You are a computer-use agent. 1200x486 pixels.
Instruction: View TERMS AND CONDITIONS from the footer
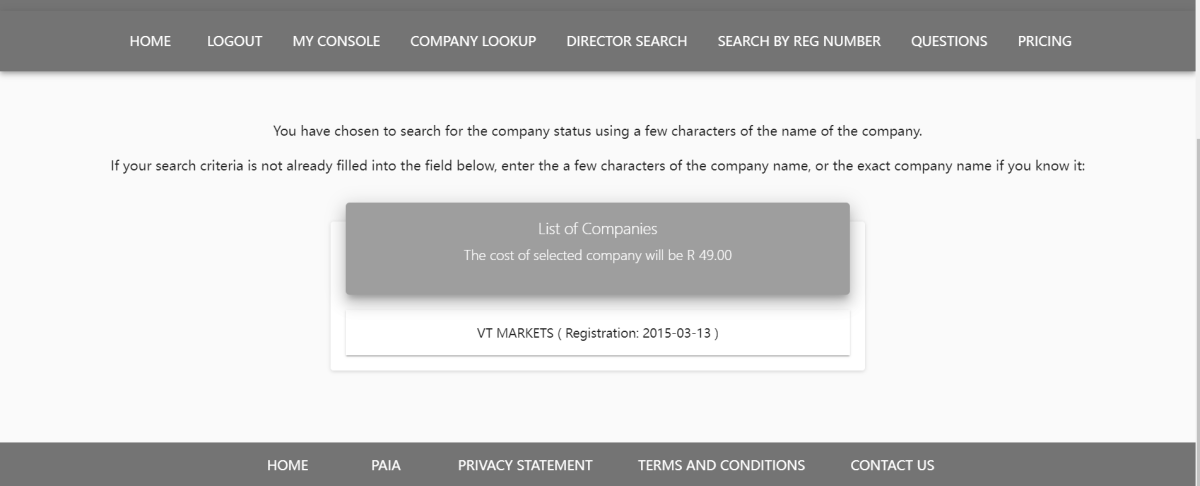(721, 465)
